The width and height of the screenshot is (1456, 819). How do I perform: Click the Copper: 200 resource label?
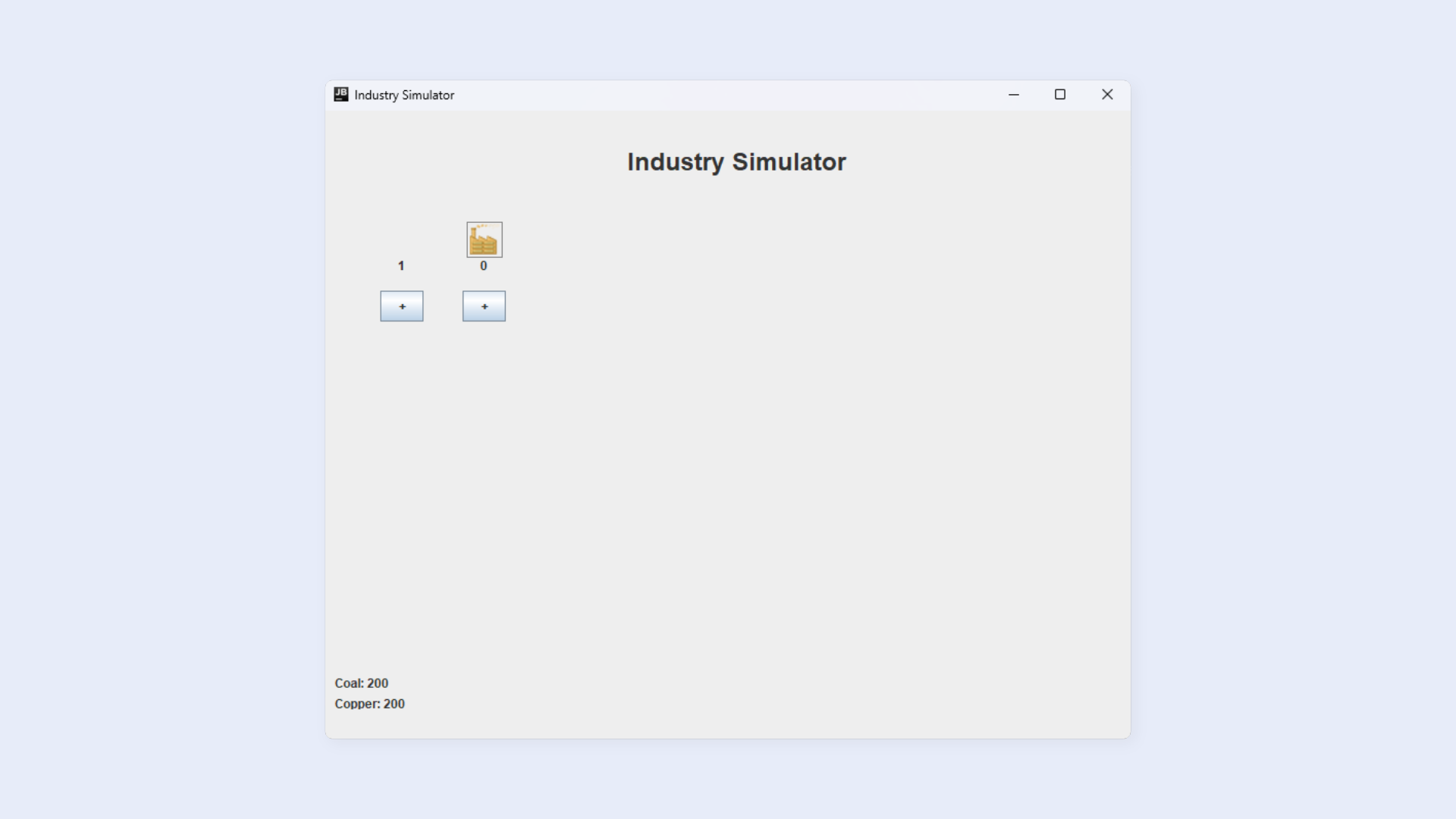[370, 704]
